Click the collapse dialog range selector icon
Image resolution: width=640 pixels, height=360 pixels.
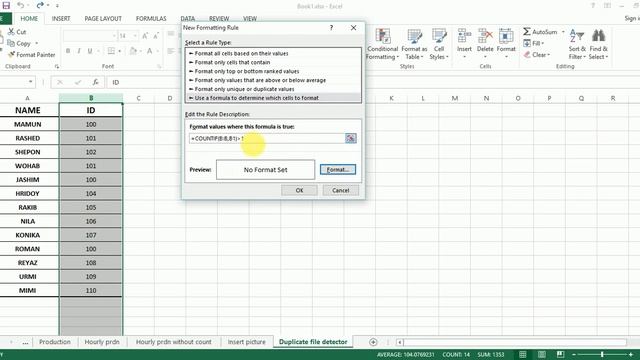coord(351,138)
